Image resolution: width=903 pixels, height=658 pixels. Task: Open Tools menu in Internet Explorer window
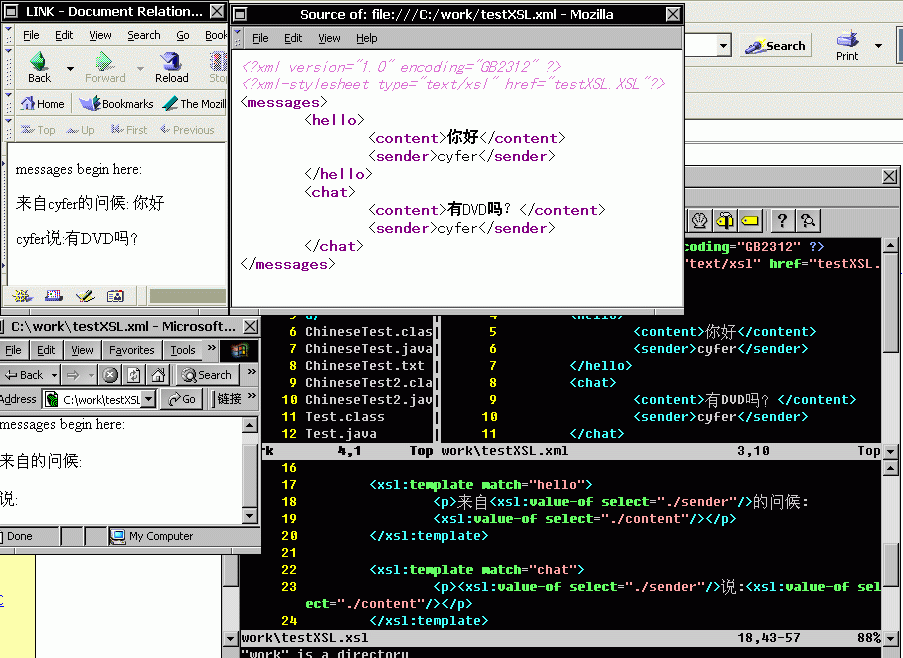click(183, 350)
